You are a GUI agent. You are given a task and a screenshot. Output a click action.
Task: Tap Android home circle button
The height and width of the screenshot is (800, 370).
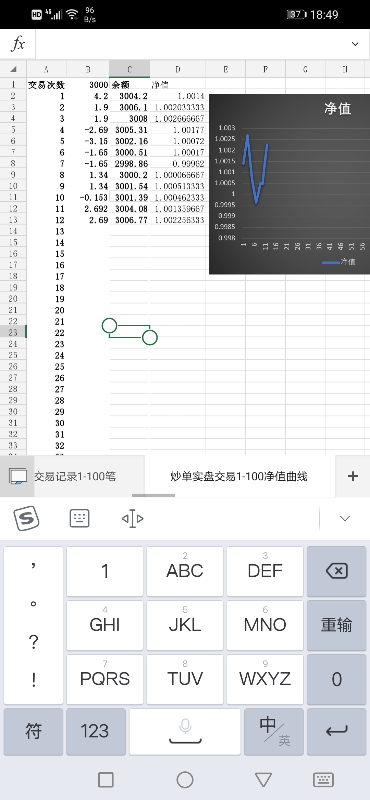pyautogui.click(x=185, y=780)
